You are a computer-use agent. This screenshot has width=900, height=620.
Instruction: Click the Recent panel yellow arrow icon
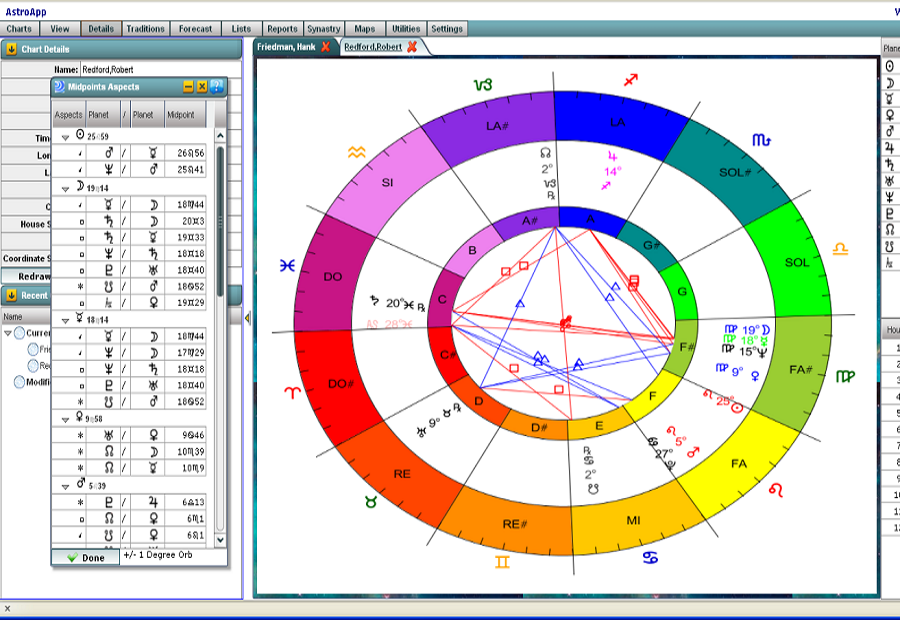10,295
